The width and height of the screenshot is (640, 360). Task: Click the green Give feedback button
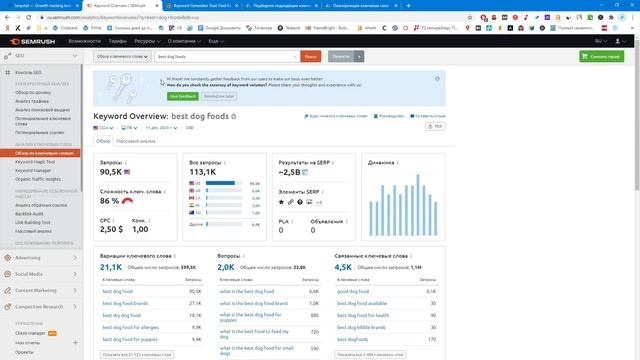point(182,96)
